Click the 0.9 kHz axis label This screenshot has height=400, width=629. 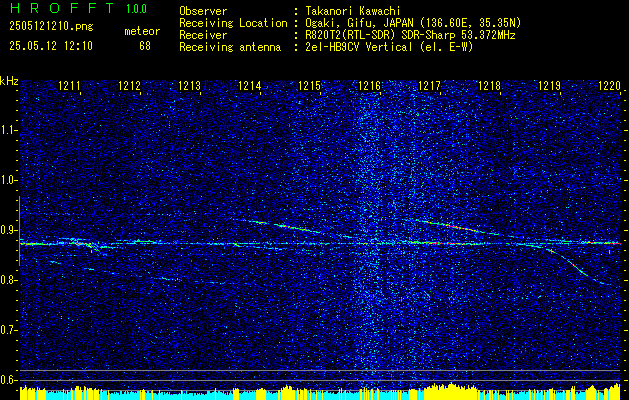point(8,230)
